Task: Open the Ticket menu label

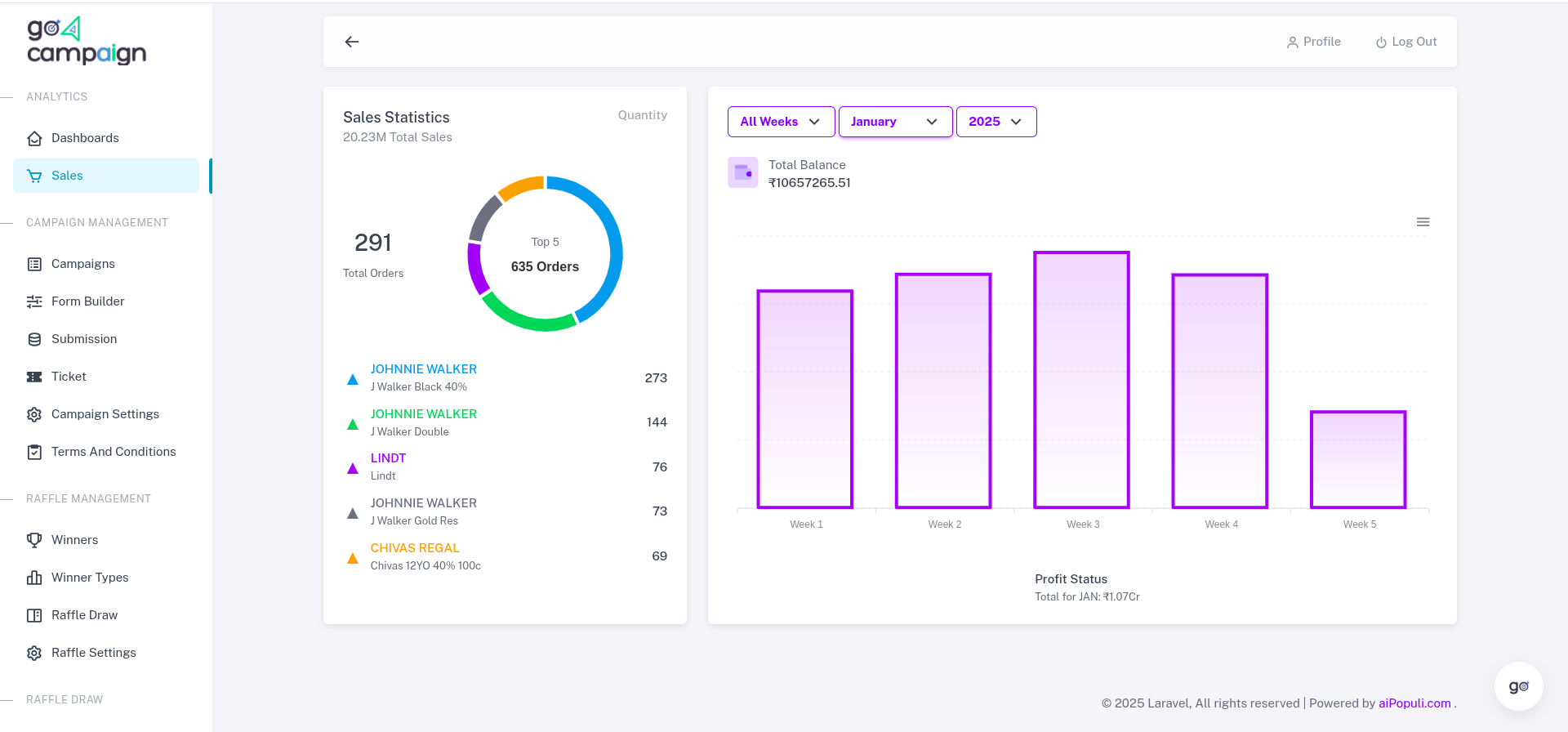Action: pos(69,377)
